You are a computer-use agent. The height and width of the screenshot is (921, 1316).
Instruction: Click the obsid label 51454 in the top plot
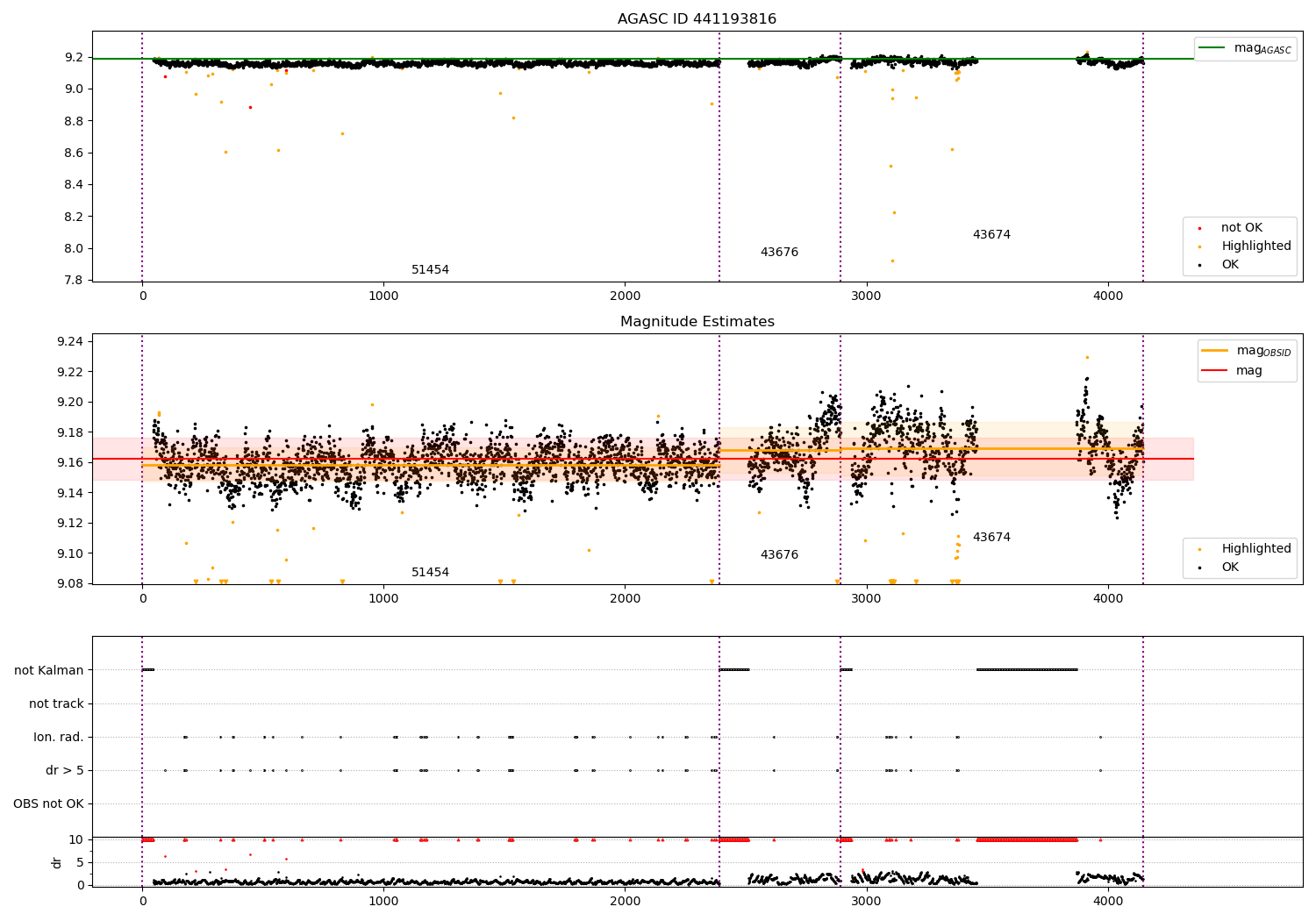tap(430, 270)
